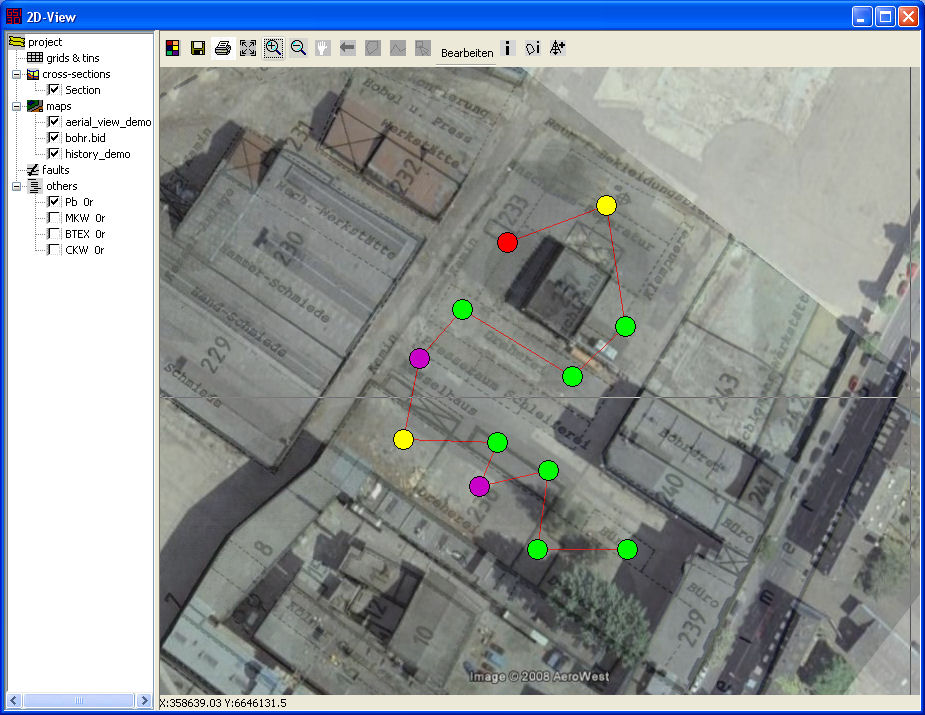Collapse the maps node
This screenshot has height=715, width=925.
point(17,106)
